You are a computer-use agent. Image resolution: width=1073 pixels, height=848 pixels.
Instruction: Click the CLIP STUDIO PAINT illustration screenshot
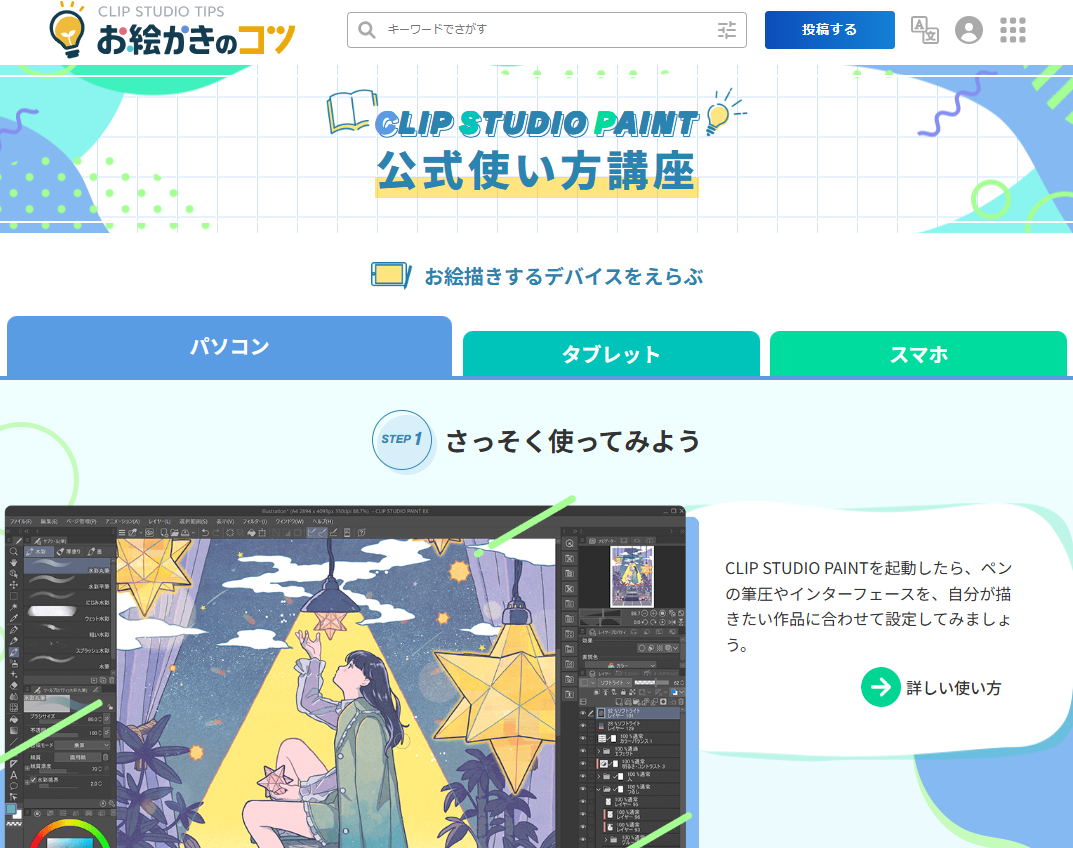346,677
